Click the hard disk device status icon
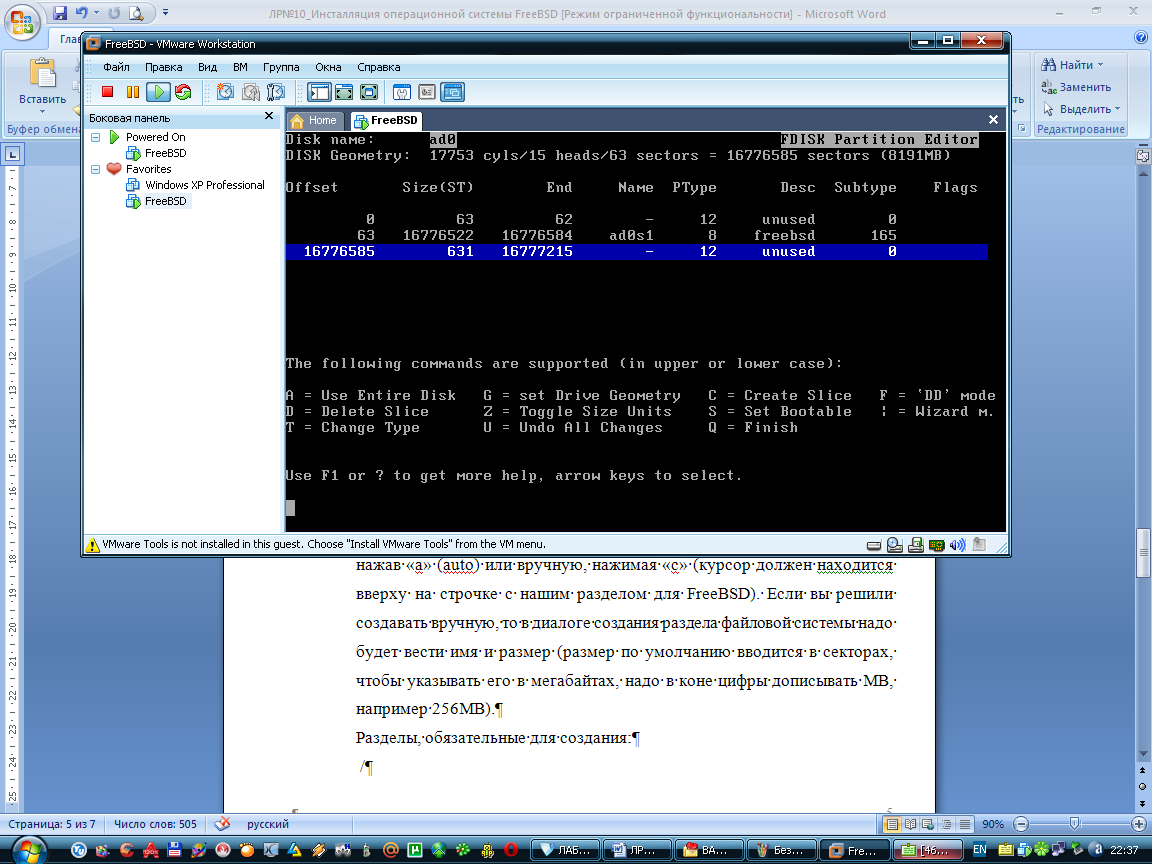Viewport: 1152px width, 864px height. coord(874,545)
